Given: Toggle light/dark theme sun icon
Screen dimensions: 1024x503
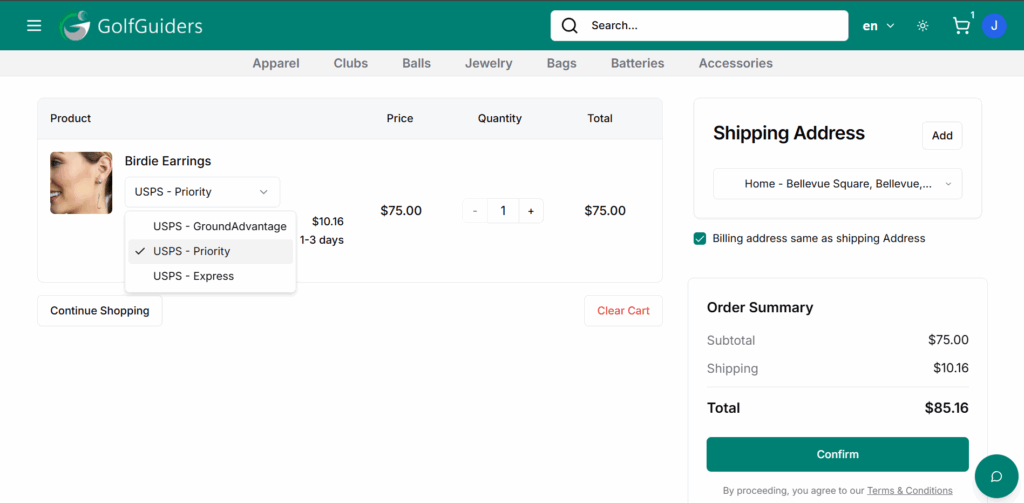Looking at the screenshot, I should click(922, 26).
